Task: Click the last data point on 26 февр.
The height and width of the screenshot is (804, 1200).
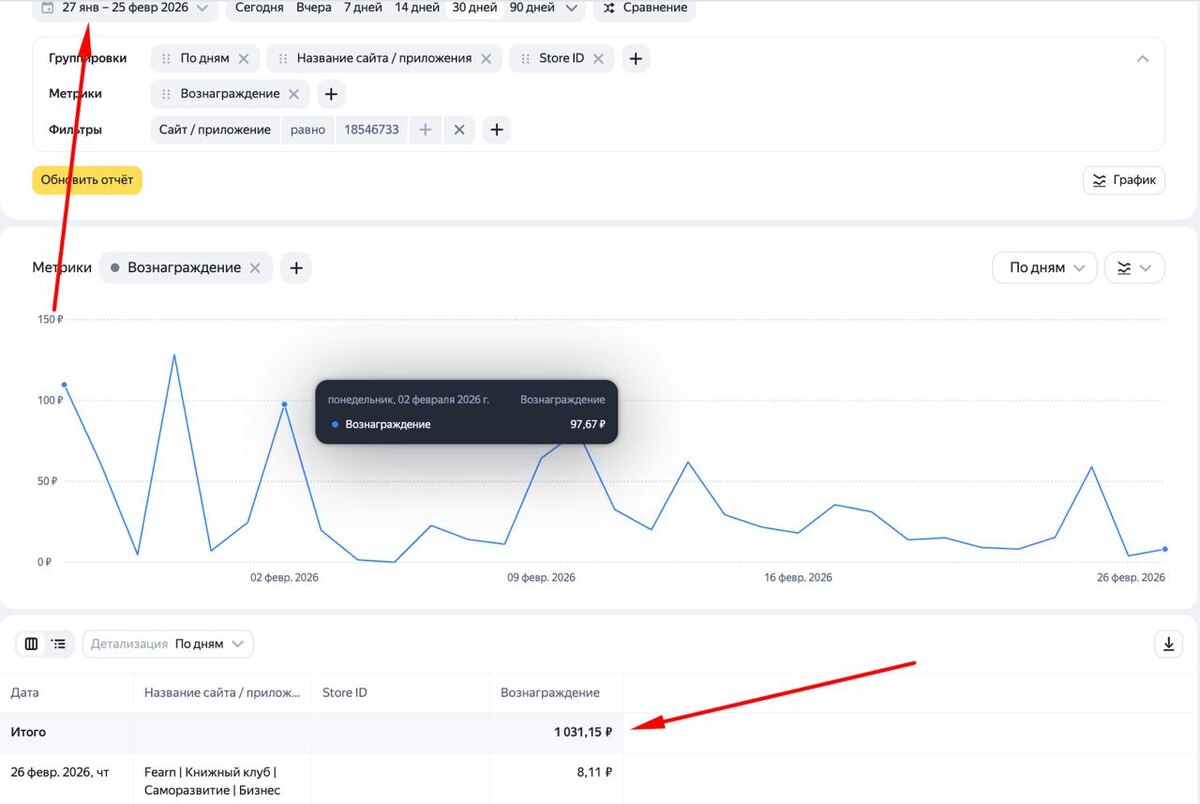Action: coord(1165,549)
